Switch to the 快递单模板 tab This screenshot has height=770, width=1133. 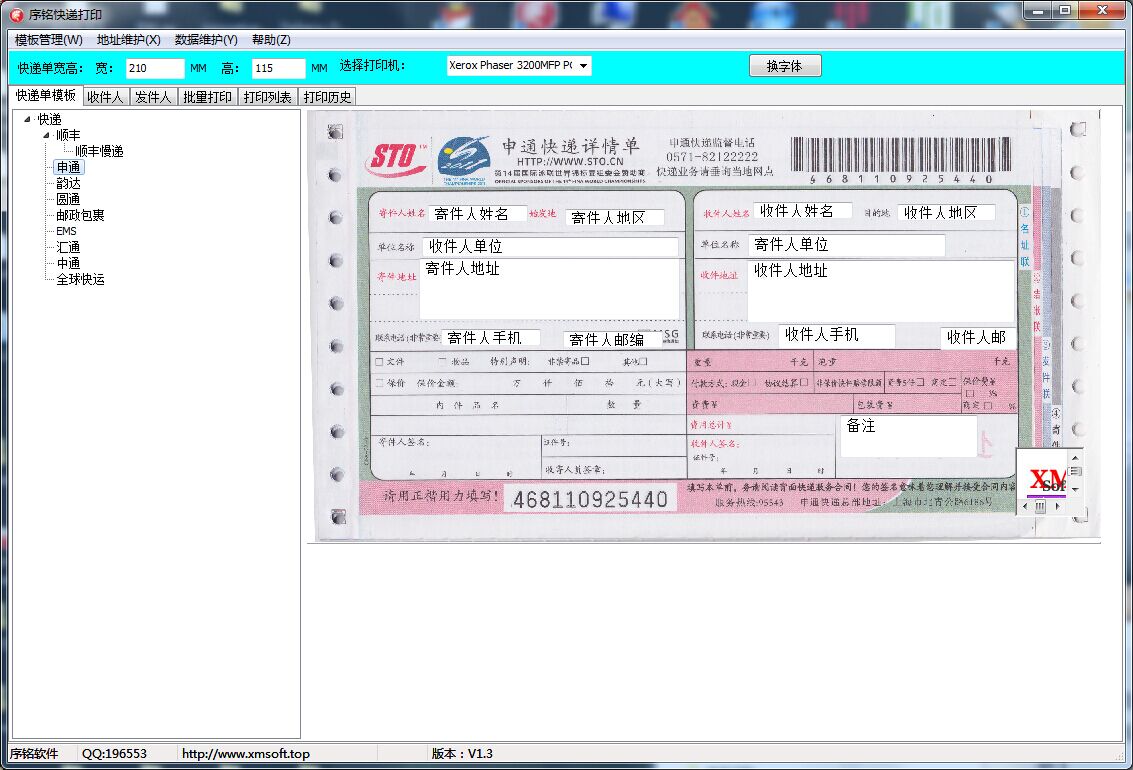46,95
